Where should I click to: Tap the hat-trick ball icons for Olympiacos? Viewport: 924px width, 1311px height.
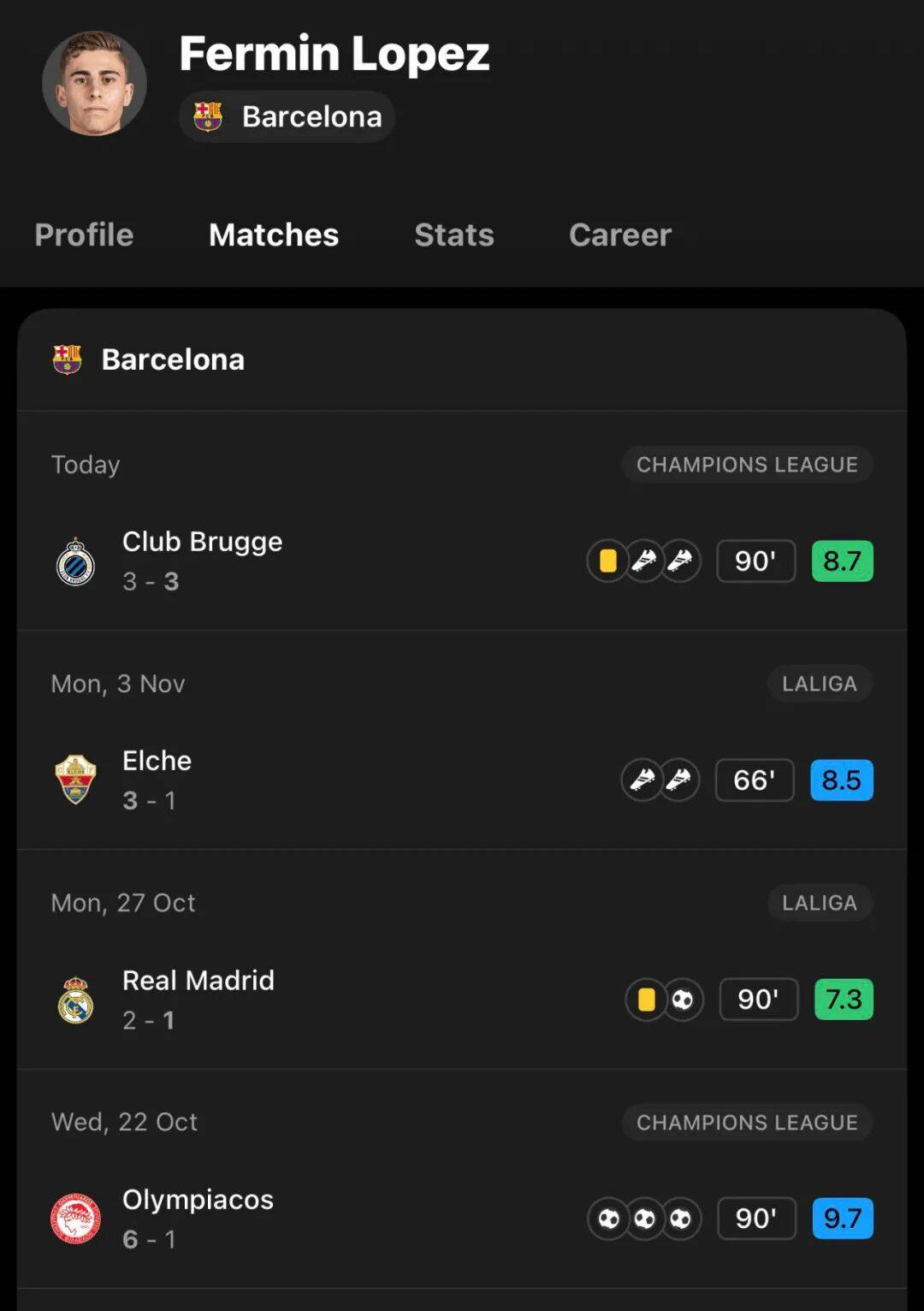coord(644,1219)
